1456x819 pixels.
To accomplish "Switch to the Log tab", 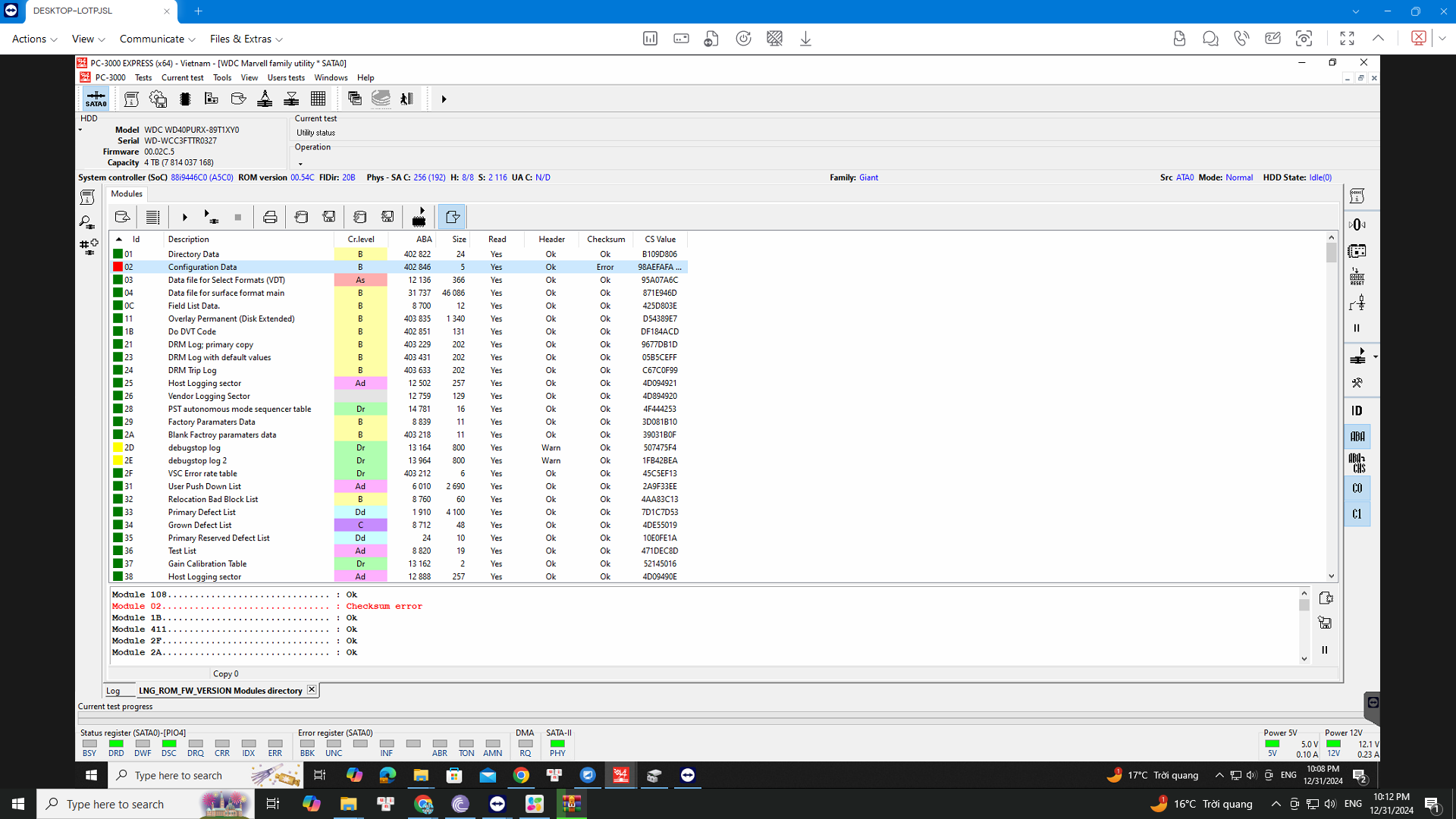I will pyautogui.click(x=113, y=691).
